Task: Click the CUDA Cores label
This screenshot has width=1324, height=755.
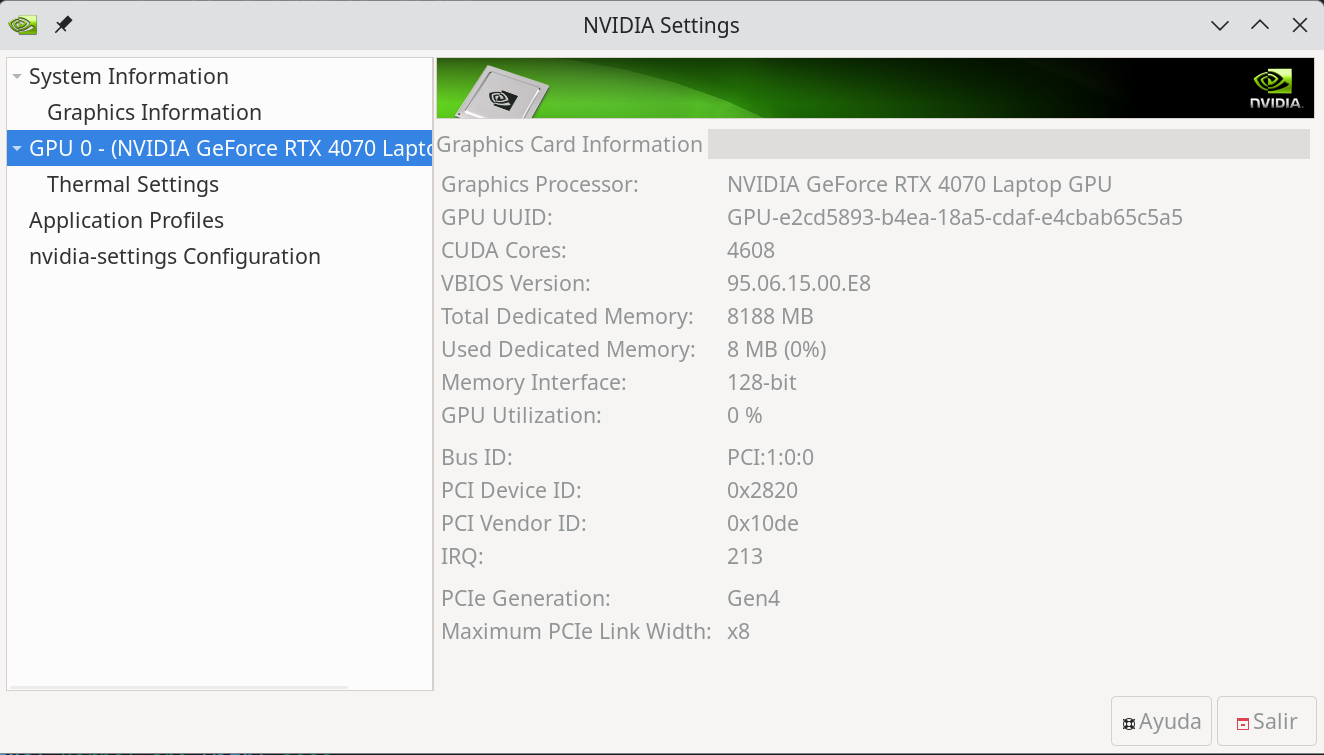Action: (x=504, y=250)
